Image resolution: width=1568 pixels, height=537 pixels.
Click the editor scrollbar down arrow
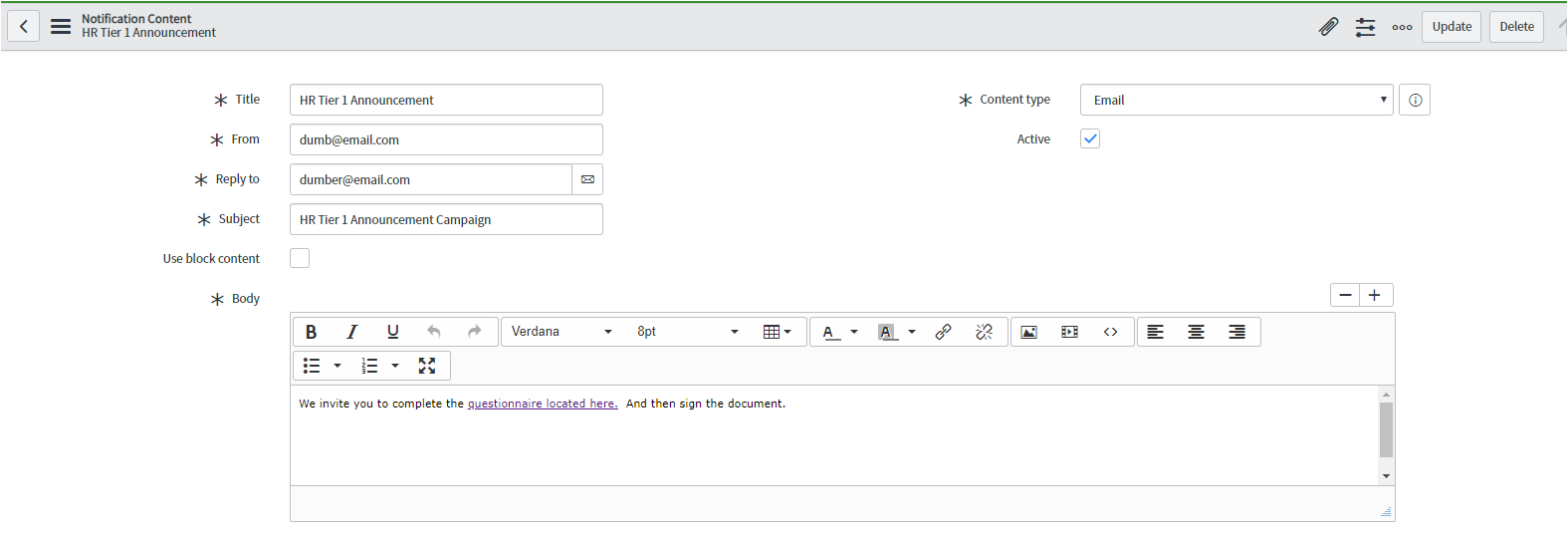(1386, 476)
